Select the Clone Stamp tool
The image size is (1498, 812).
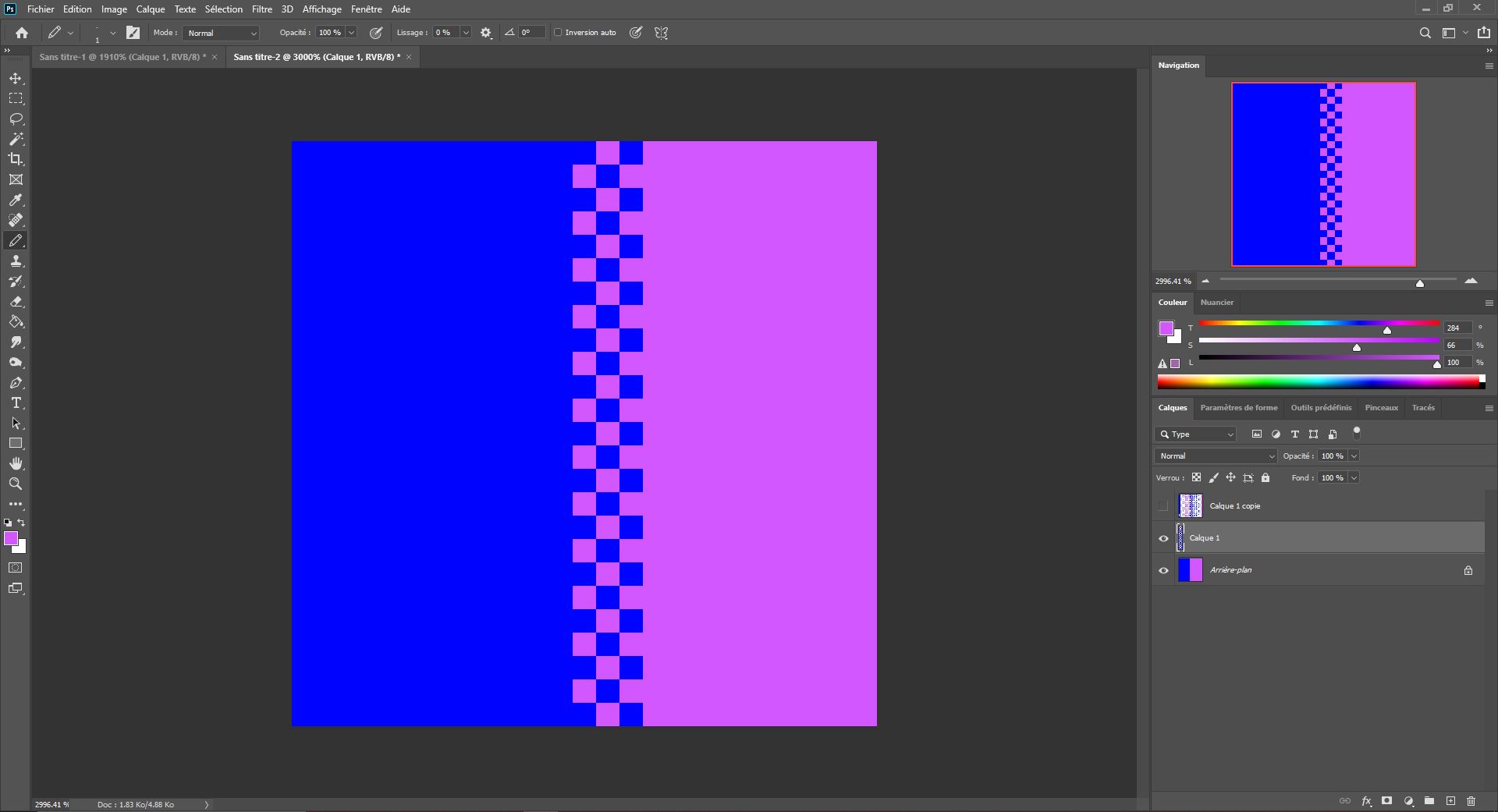click(16, 261)
